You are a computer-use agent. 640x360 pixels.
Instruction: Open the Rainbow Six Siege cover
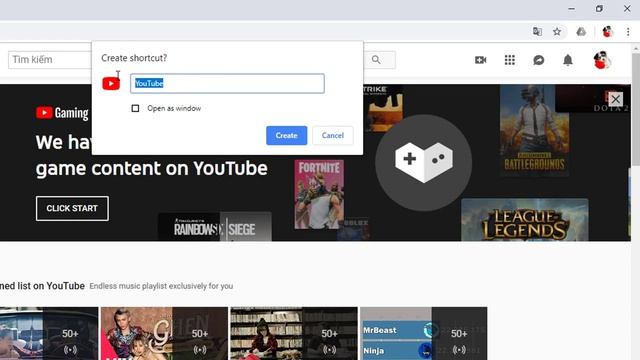point(215,227)
